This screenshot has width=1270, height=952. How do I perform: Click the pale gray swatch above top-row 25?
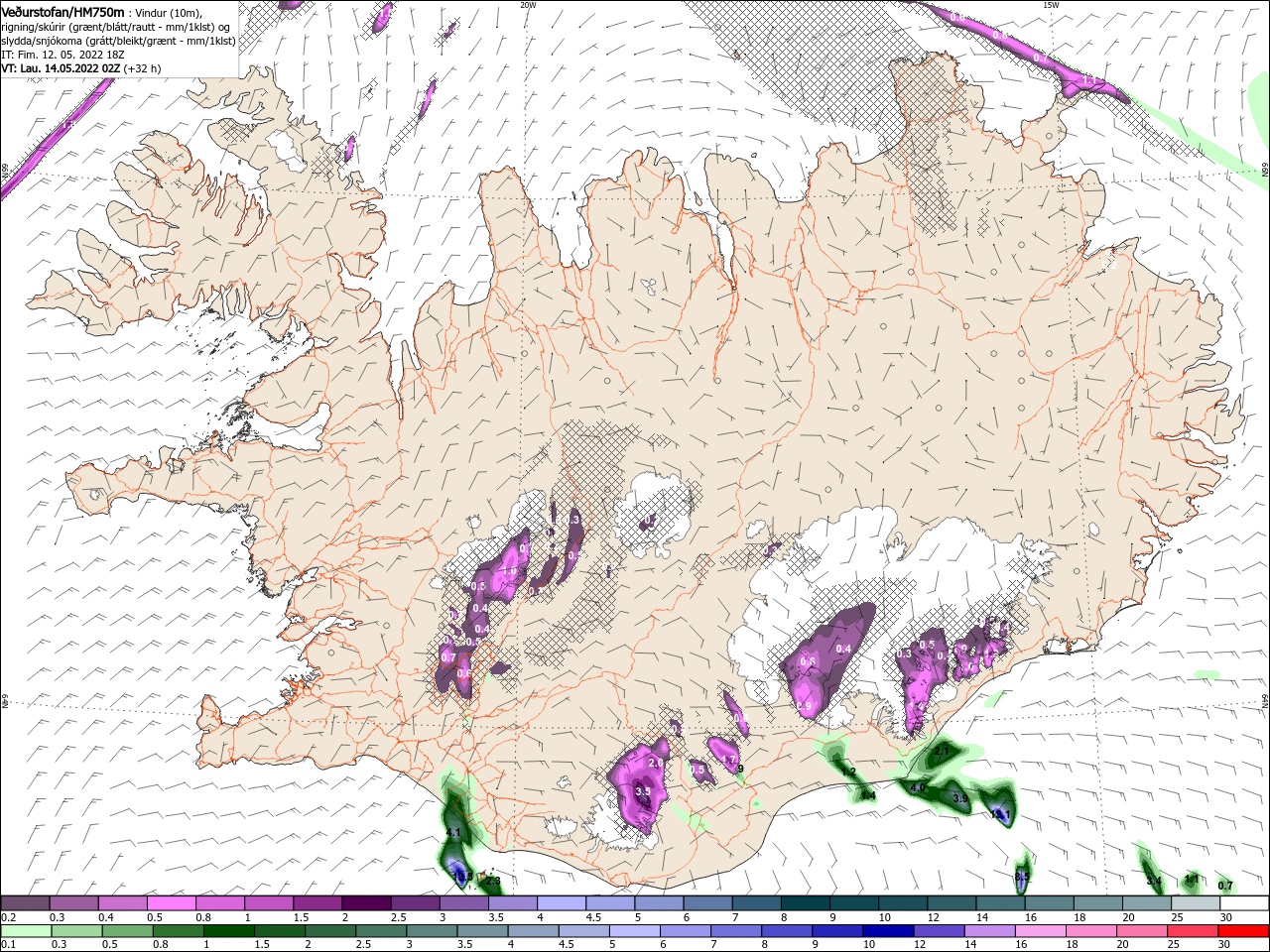tap(1195, 903)
